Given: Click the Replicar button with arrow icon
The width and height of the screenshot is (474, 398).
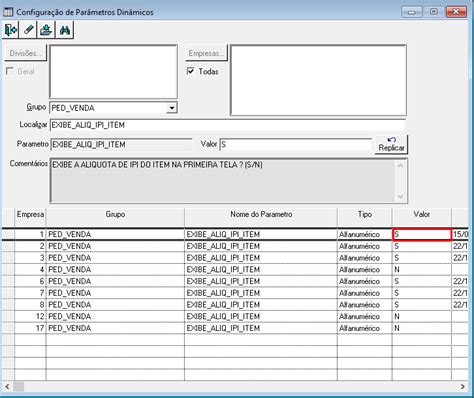Looking at the screenshot, I should [x=391, y=144].
